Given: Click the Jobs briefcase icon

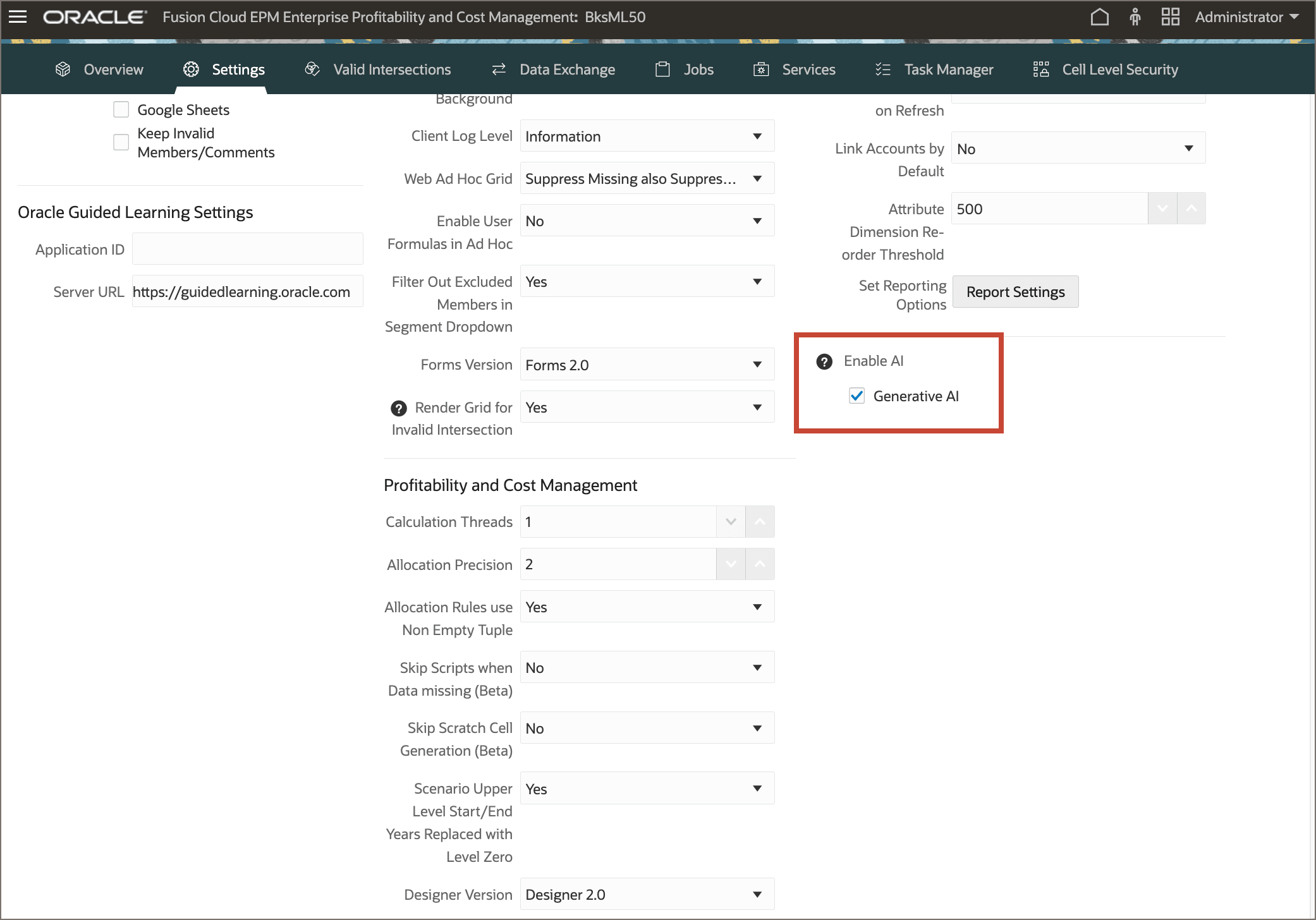Looking at the screenshot, I should (662, 69).
